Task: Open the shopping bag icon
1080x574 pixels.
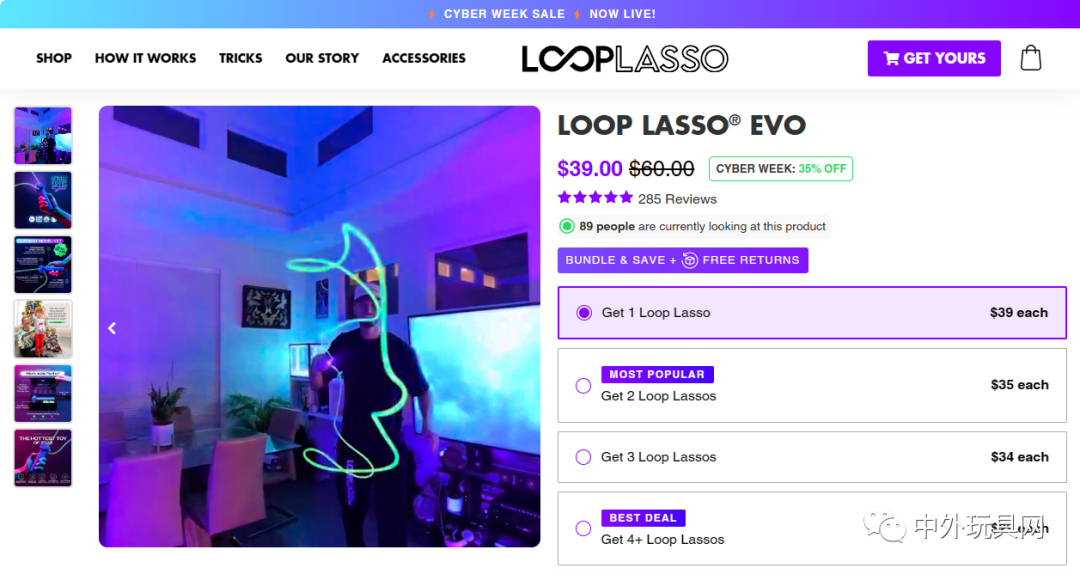Action: (x=1030, y=58)
